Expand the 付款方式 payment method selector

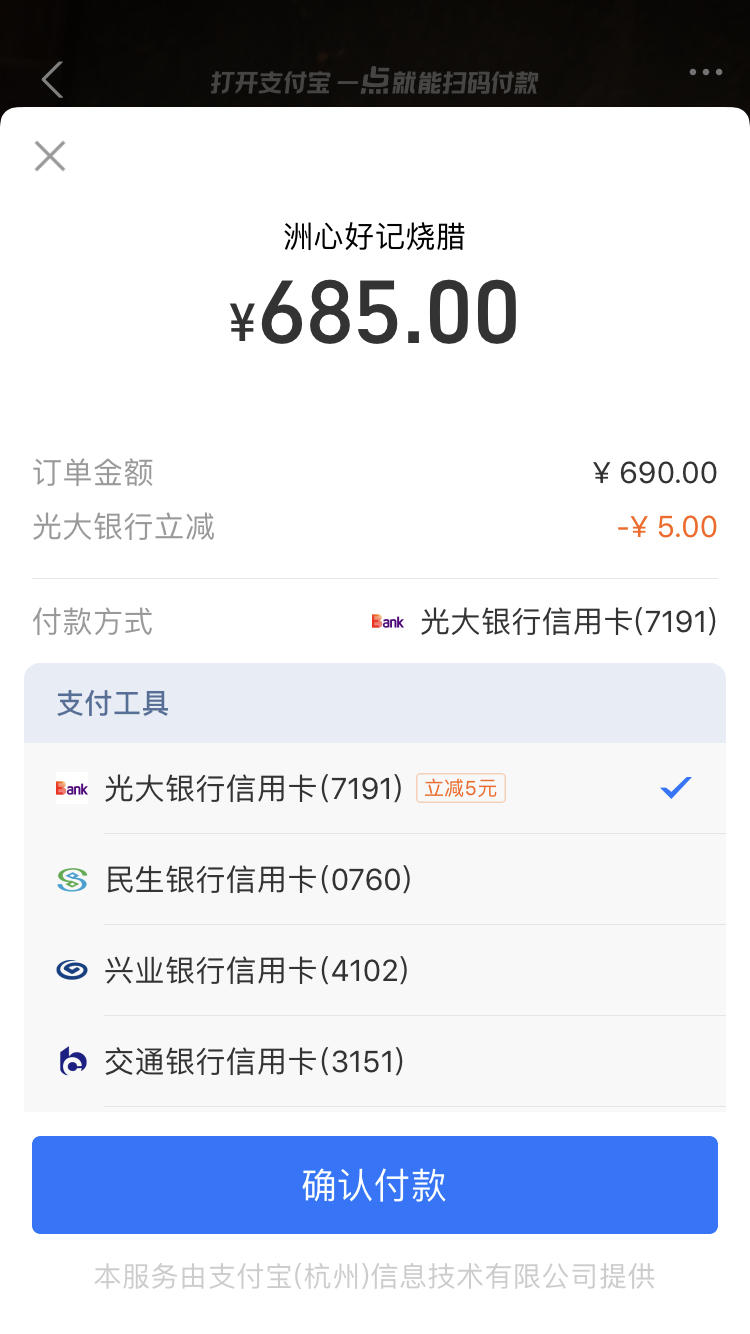[375, 622]
